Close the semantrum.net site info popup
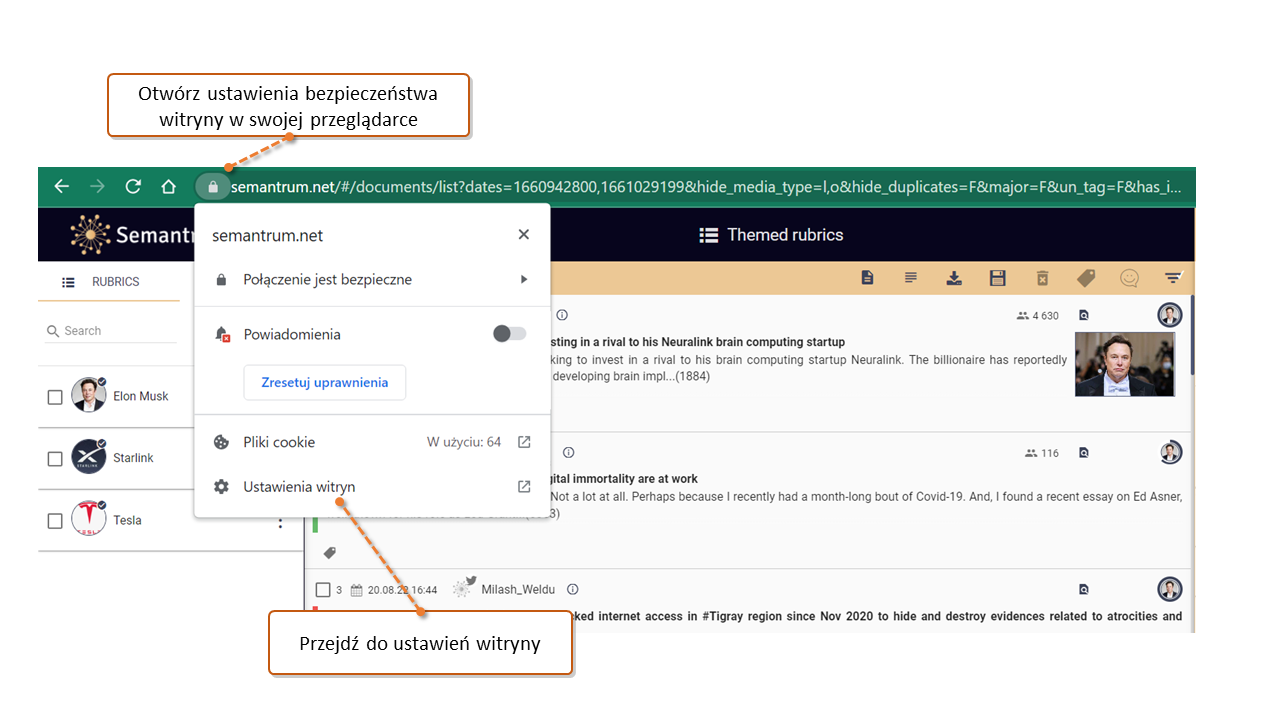This screenshot has width=1280, height=720. (x=524, y=235)
